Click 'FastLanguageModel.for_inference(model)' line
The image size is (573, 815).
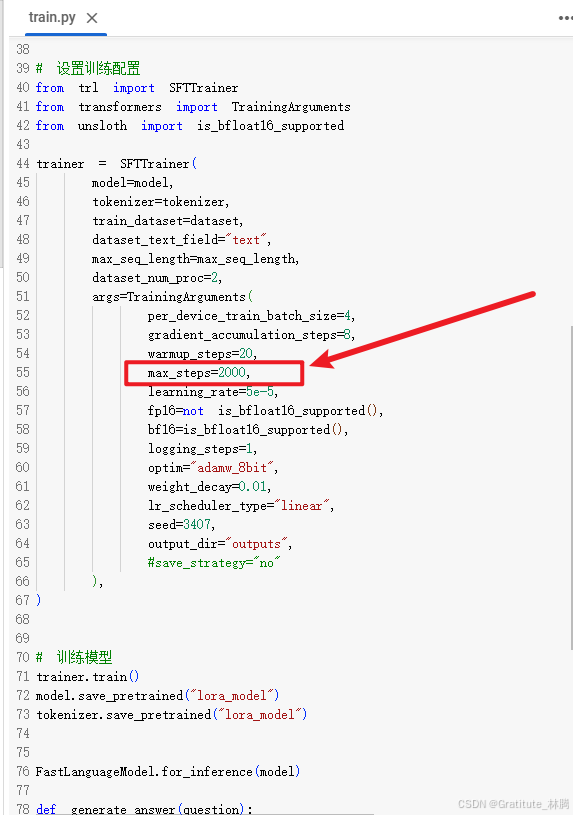tap(167, 771)
